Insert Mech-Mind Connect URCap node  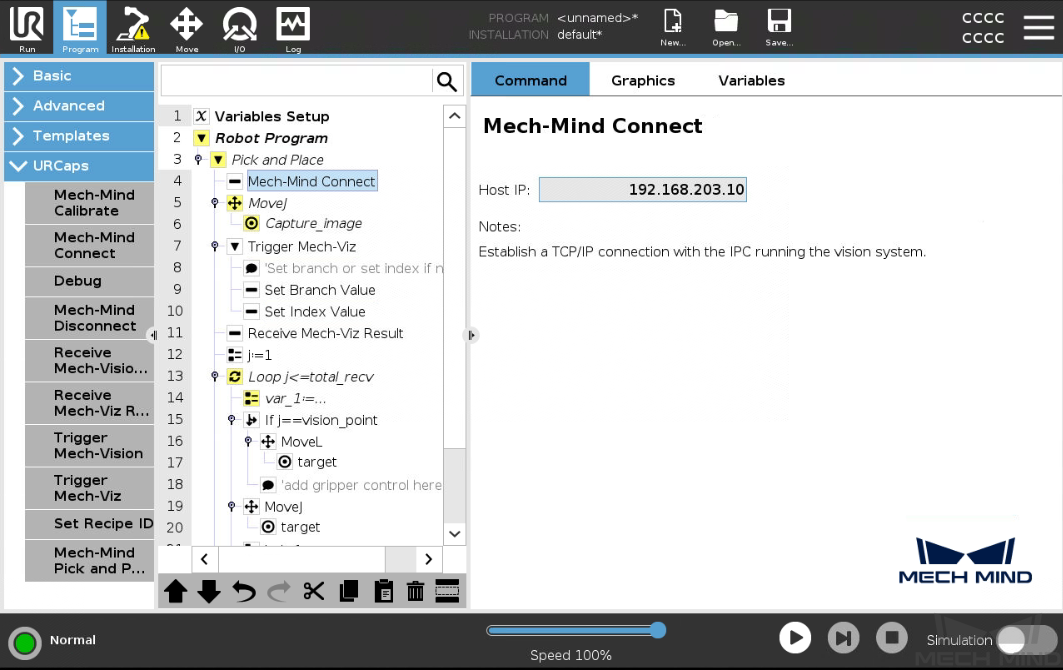click(x=89, y=245)
